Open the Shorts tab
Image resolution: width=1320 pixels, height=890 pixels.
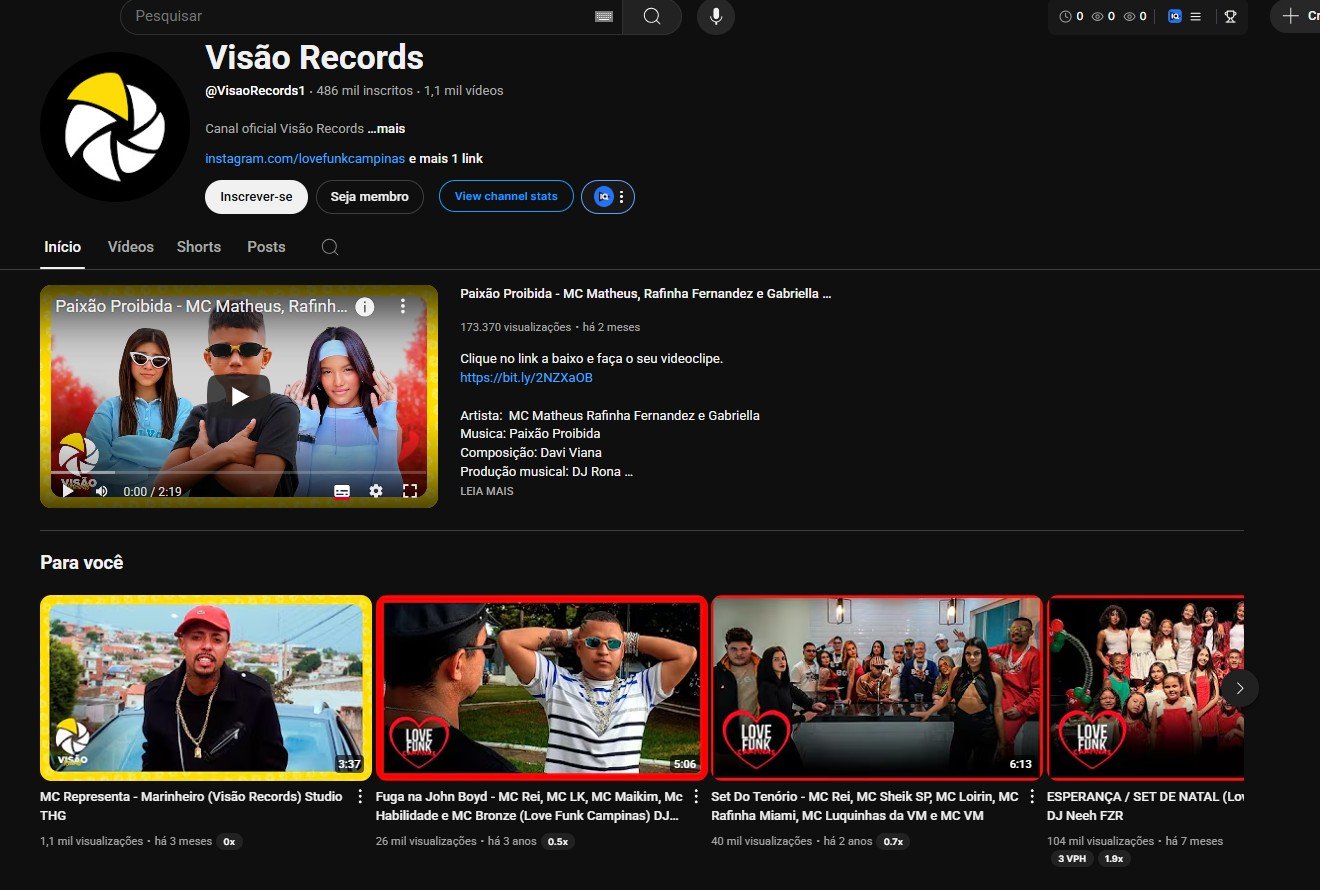coord(199,247)
